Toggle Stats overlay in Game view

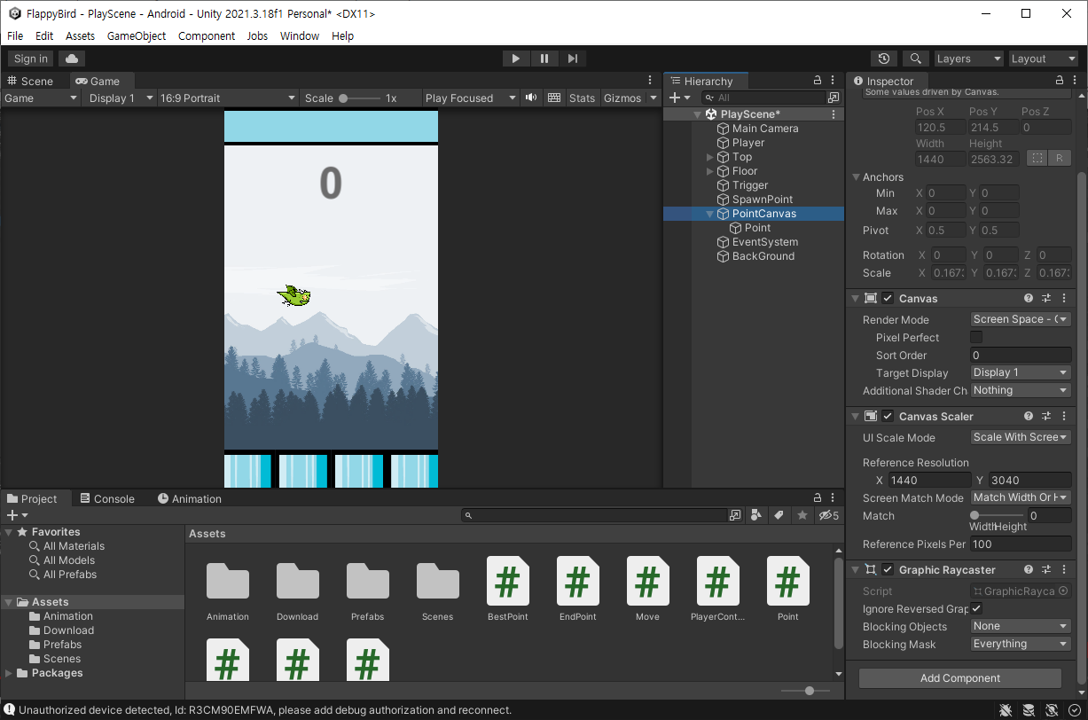click(581, 98)
